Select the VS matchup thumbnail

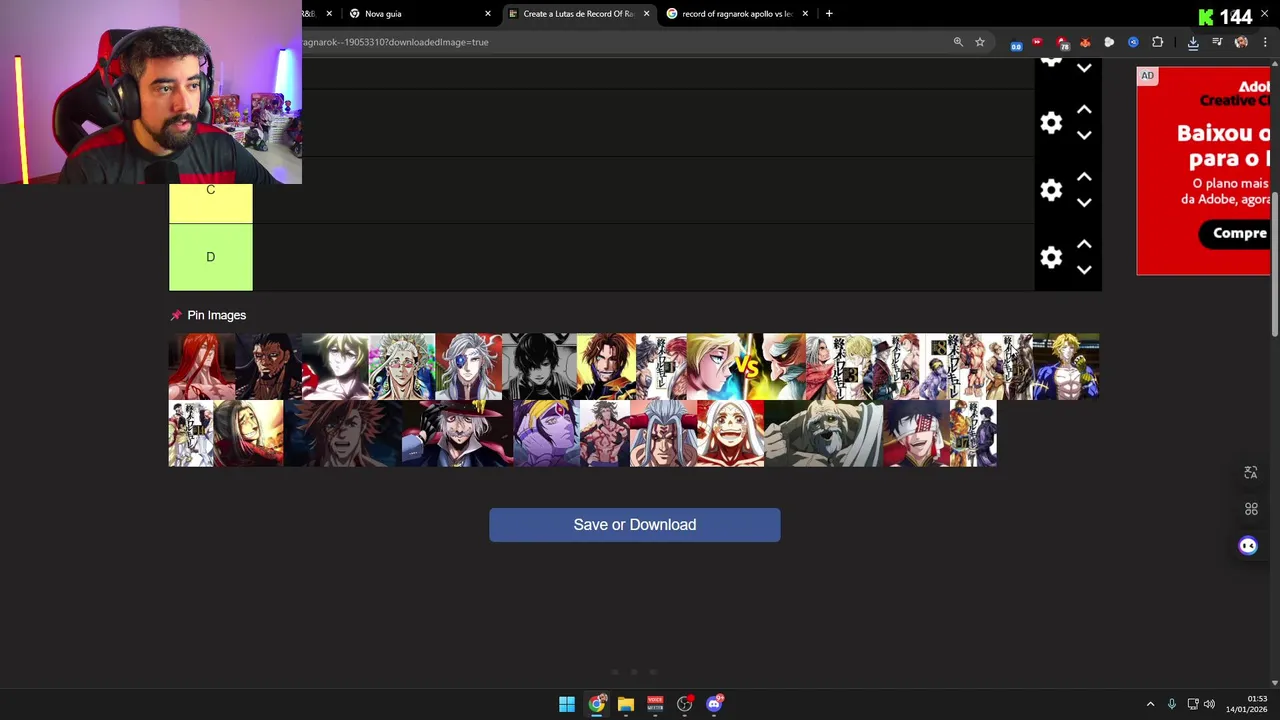coord(746,367)
